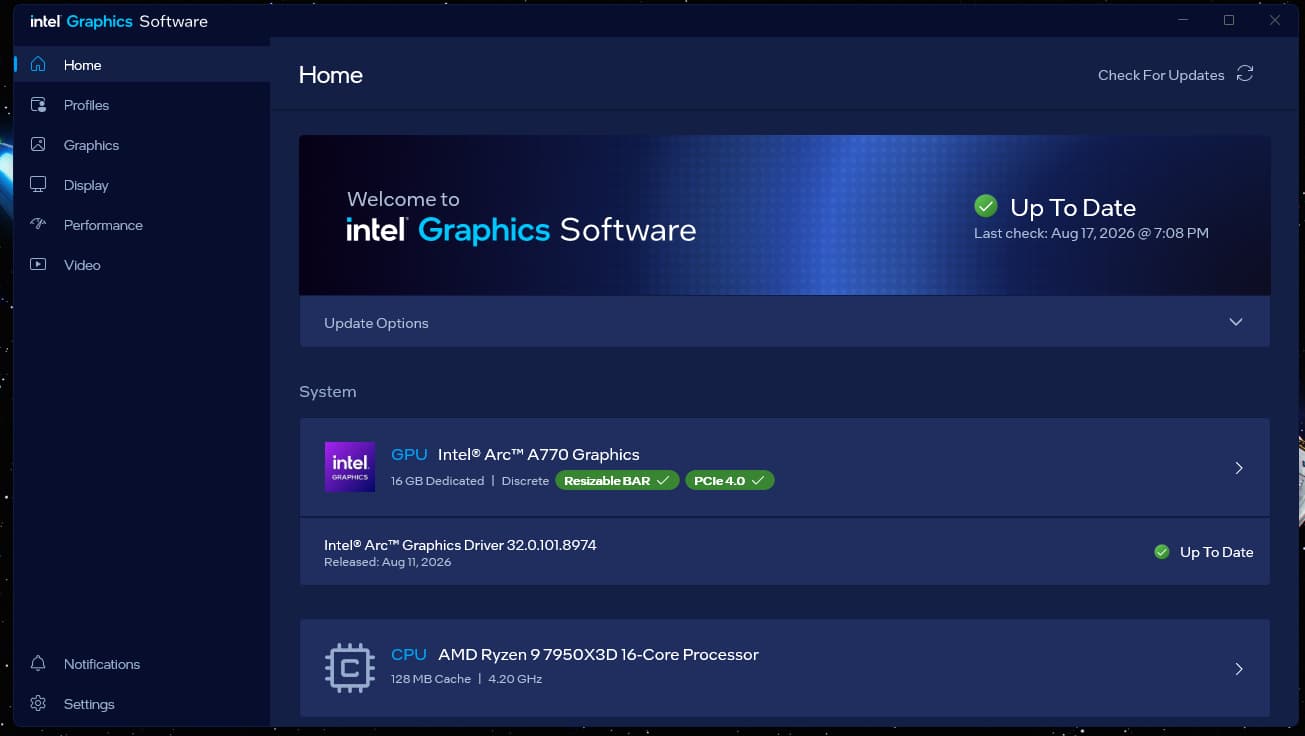Click the green check beside Up To Date banner
Screen dimensions: 1305x736
pos(986,206)
